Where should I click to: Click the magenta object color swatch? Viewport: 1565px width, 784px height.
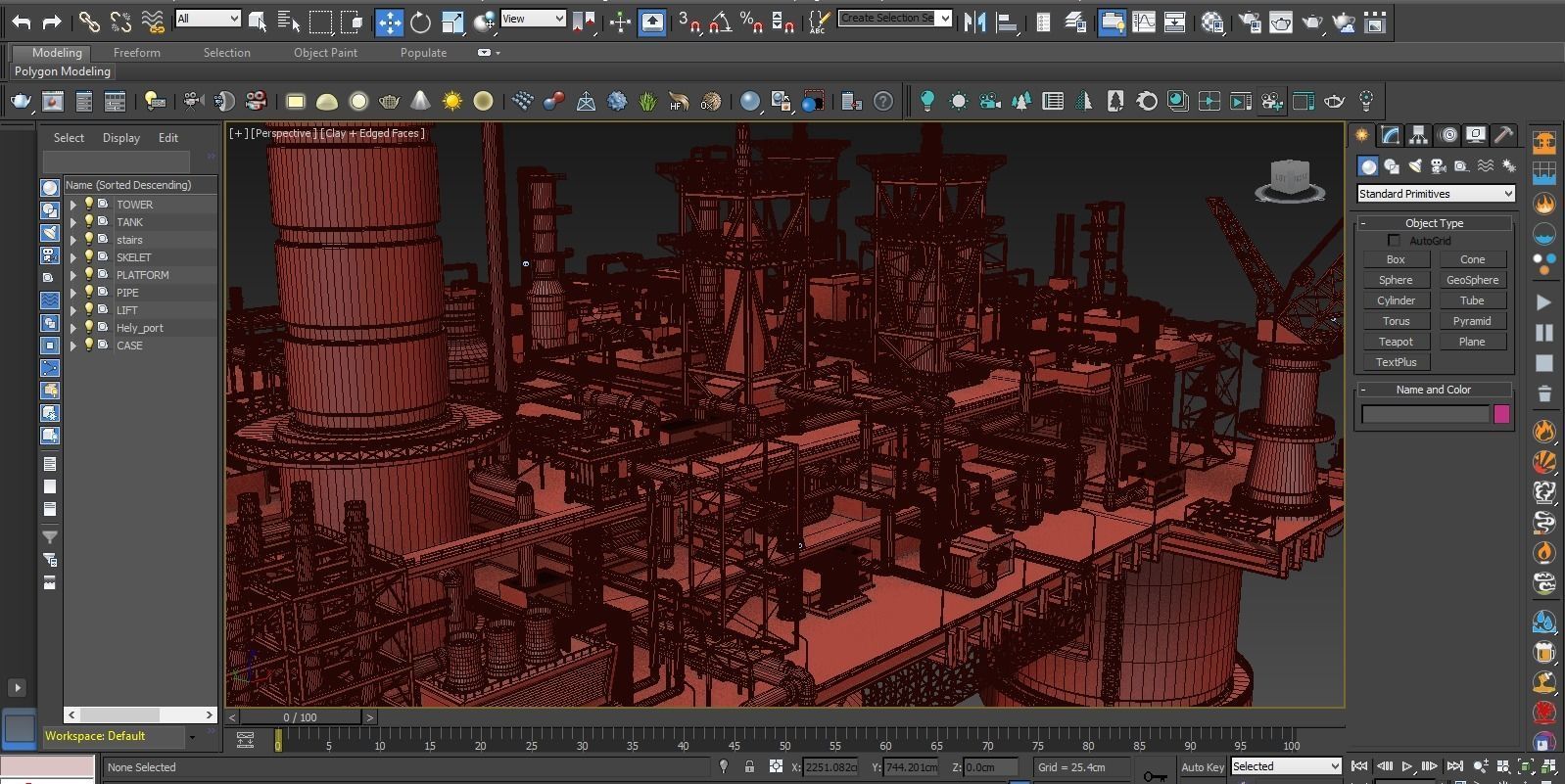tap(1501, 414)
